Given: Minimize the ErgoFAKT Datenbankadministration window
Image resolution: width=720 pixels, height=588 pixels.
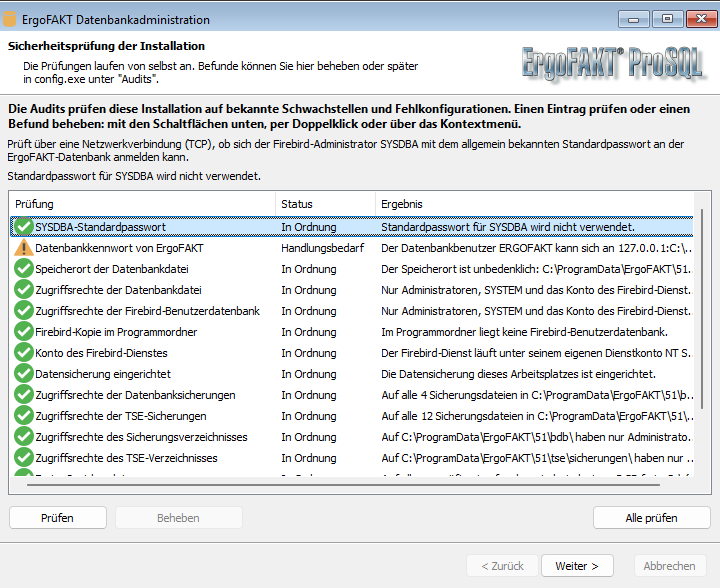Looking at the screenshot, I should [634, 19].
